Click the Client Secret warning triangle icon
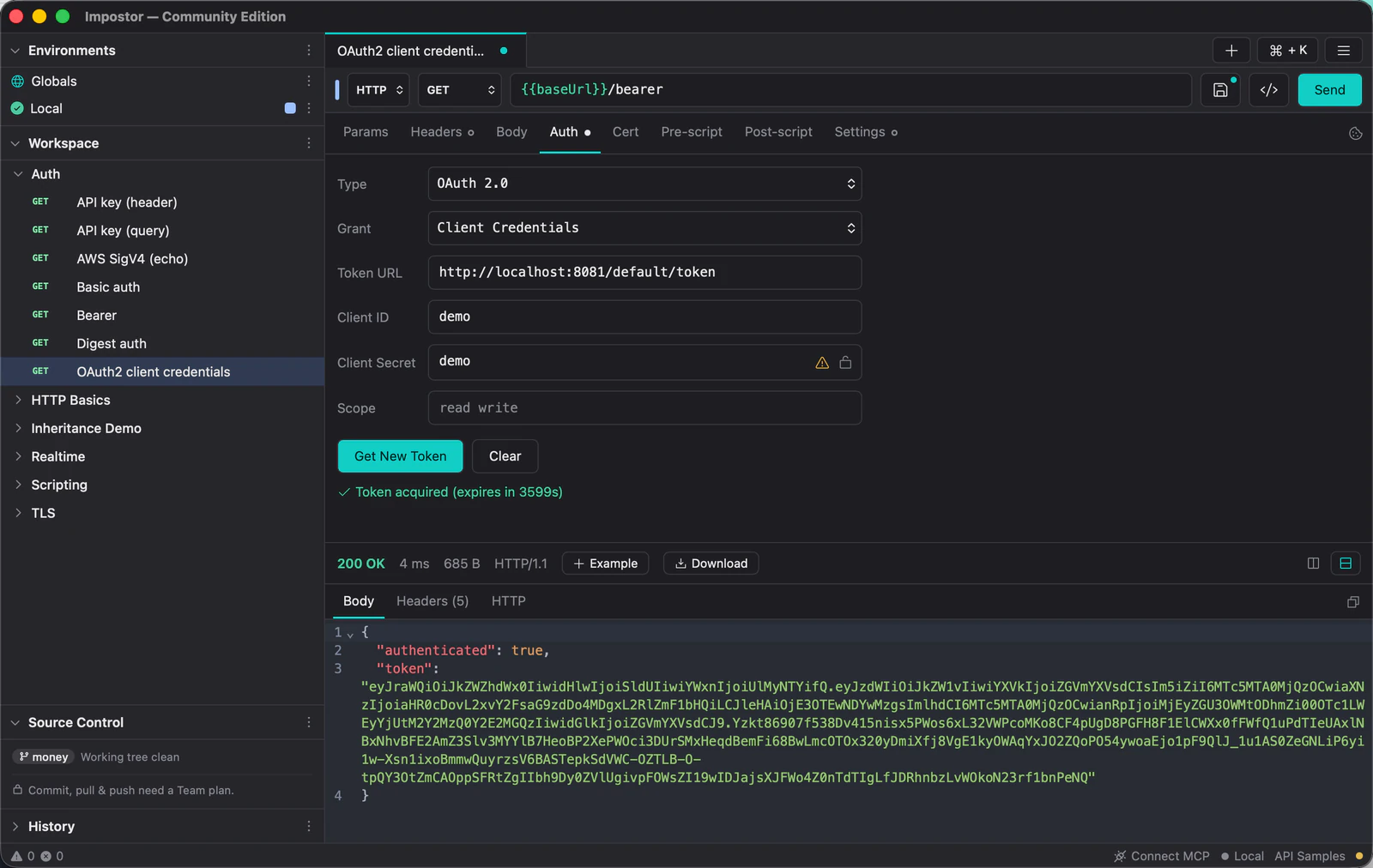Image resolution: width=1373 pixels, height=868 pixels. pyautogui.click(x=822, y=363)
